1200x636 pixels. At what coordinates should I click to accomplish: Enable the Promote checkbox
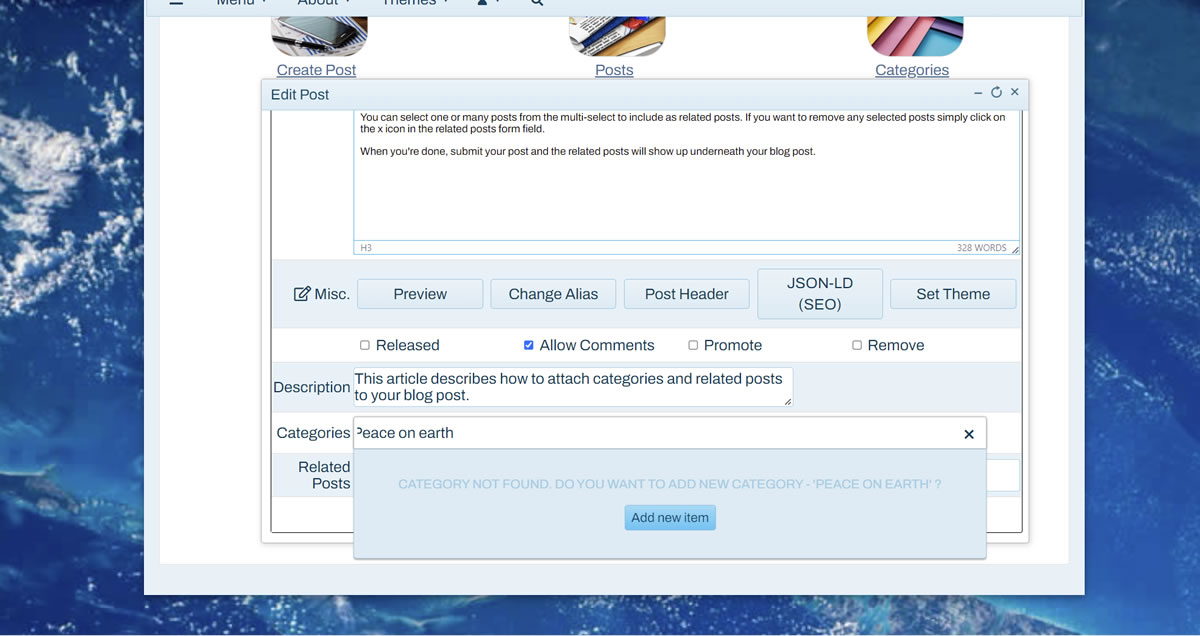click(693, 345)
